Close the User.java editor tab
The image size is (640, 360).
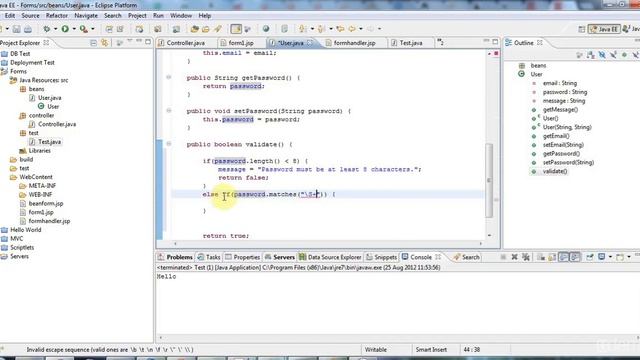pyautogui.click(x=310, y=42)
